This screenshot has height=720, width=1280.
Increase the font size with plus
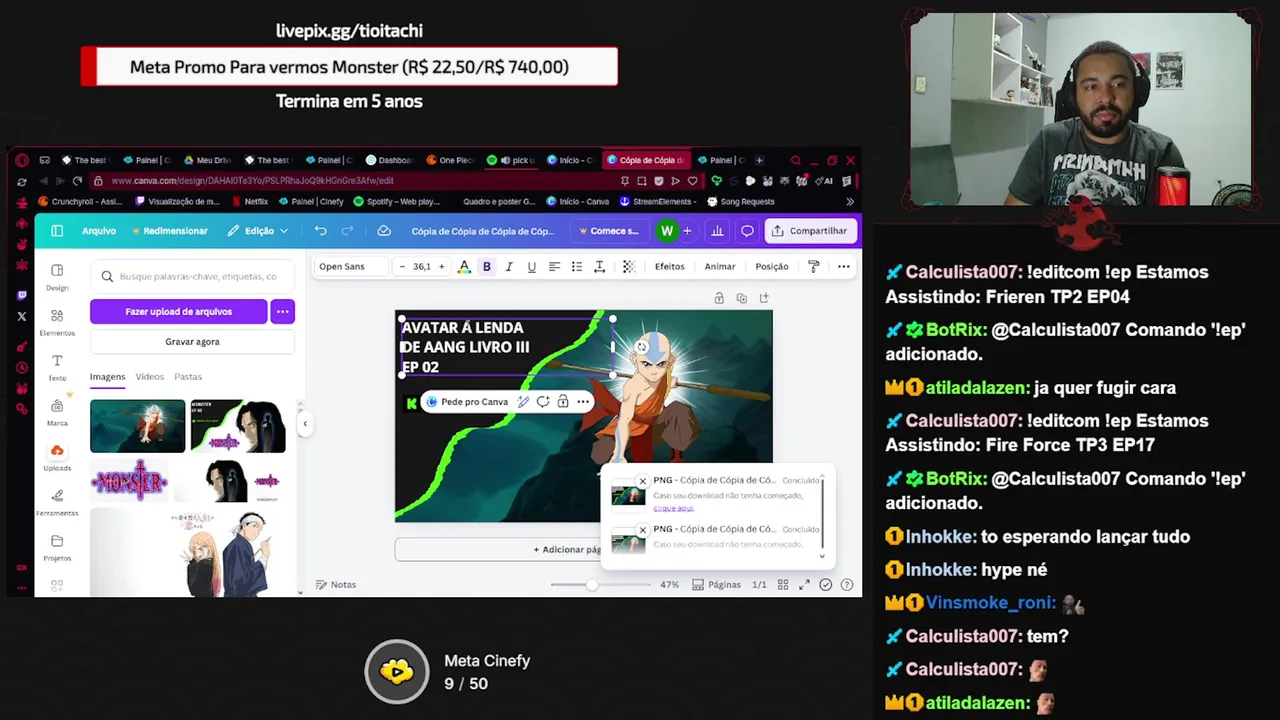(x=441, y=267)
